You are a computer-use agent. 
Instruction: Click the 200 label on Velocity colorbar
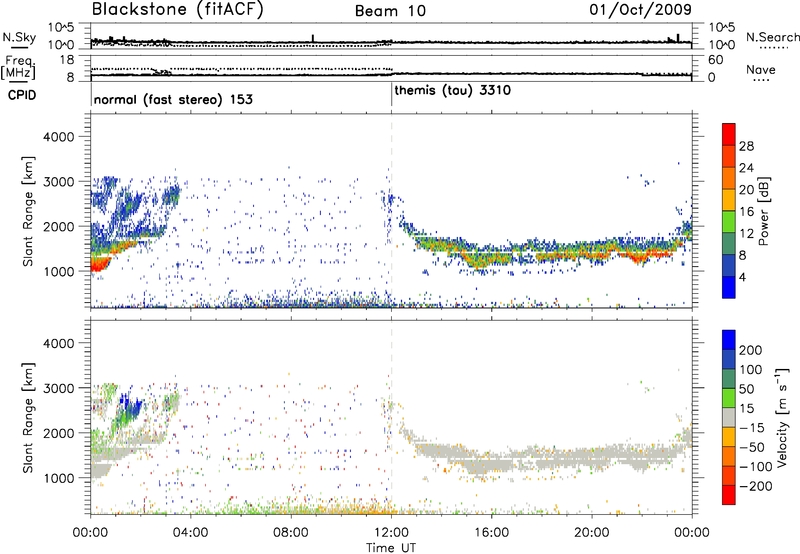click(751, 350)
